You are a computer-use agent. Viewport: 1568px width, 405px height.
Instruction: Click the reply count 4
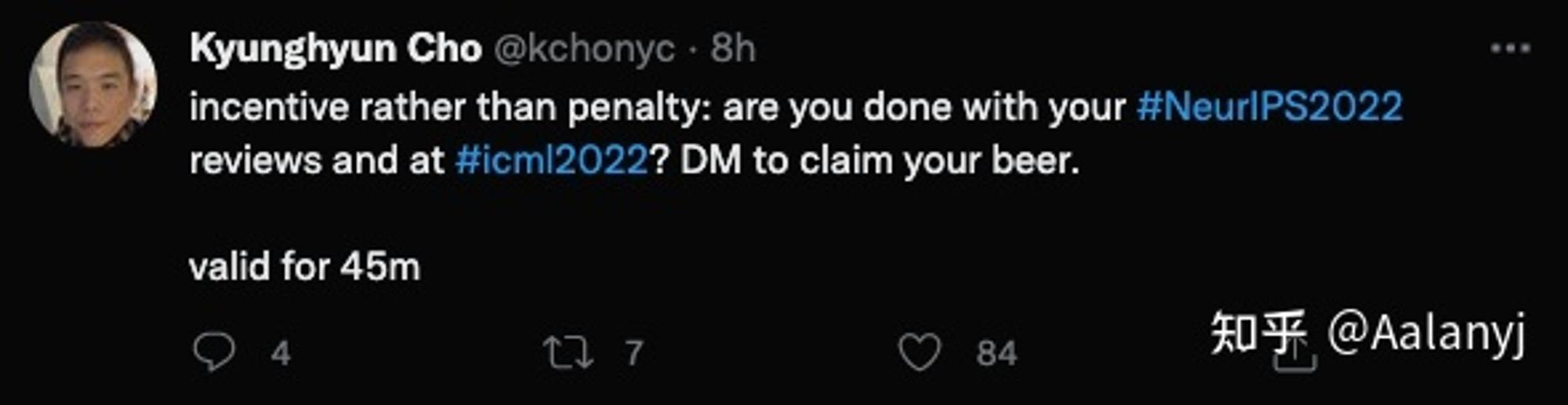(281, 353)
